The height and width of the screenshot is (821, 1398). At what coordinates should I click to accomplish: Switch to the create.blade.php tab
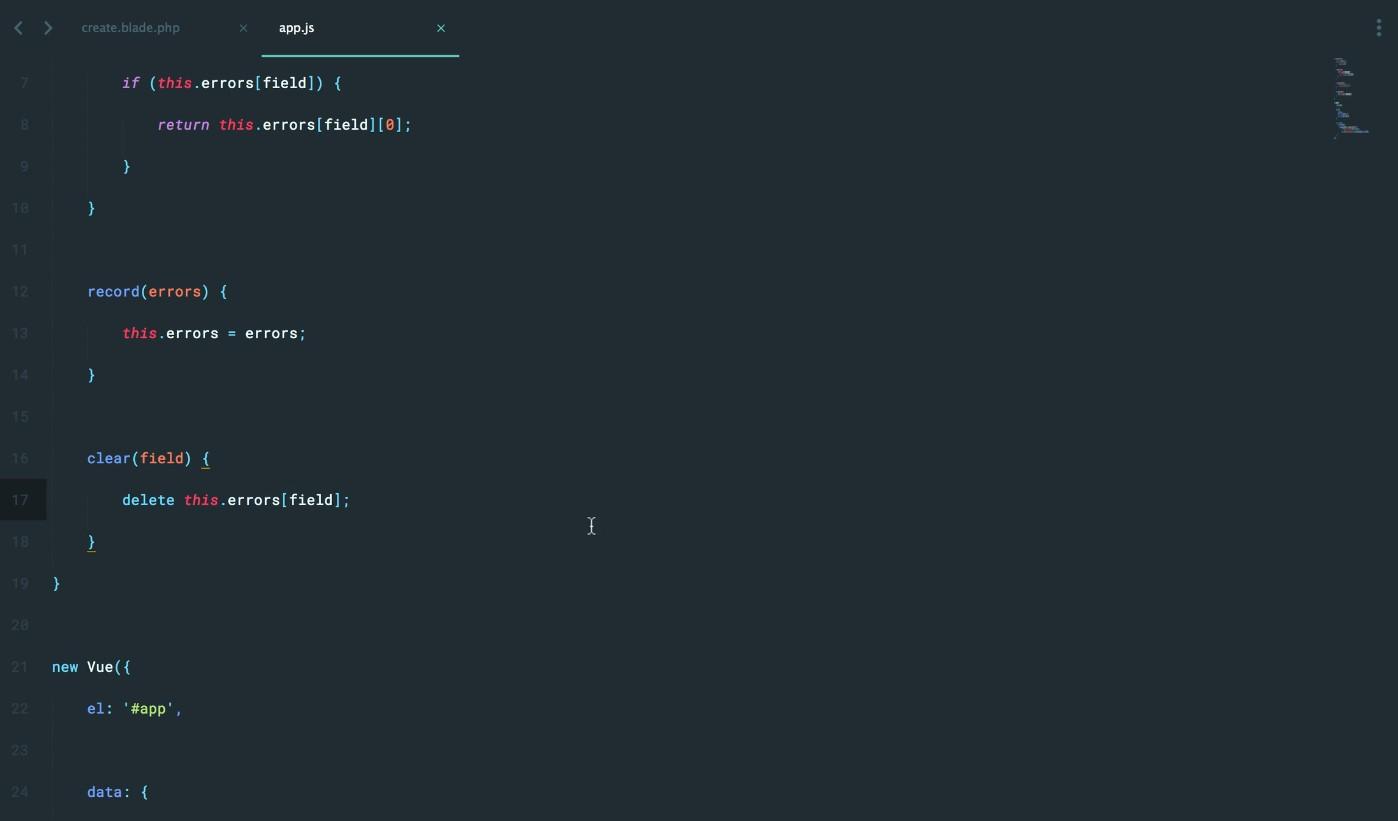tap(131, 28)
